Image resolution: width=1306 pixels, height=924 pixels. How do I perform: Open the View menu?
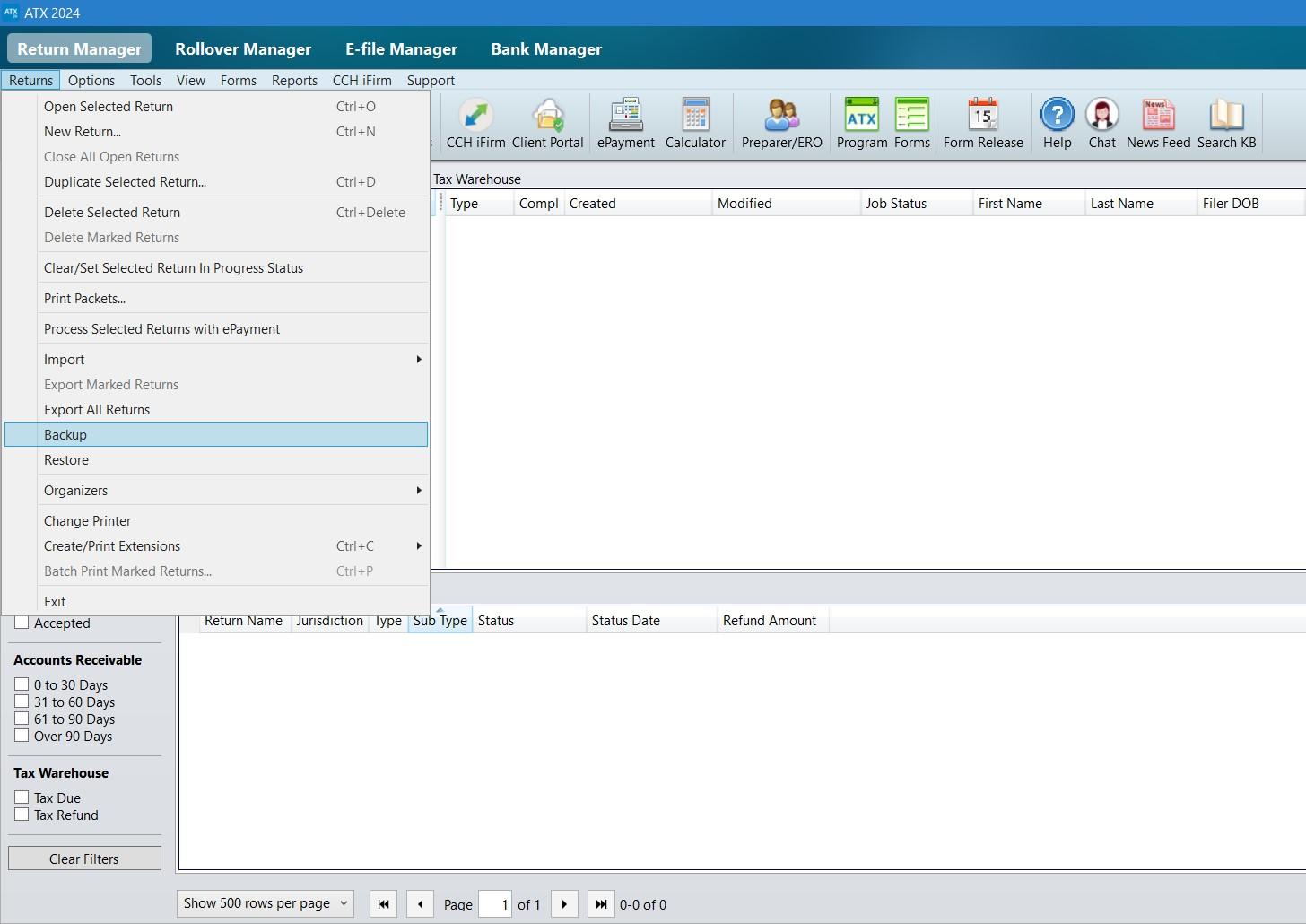pos(191,80)
